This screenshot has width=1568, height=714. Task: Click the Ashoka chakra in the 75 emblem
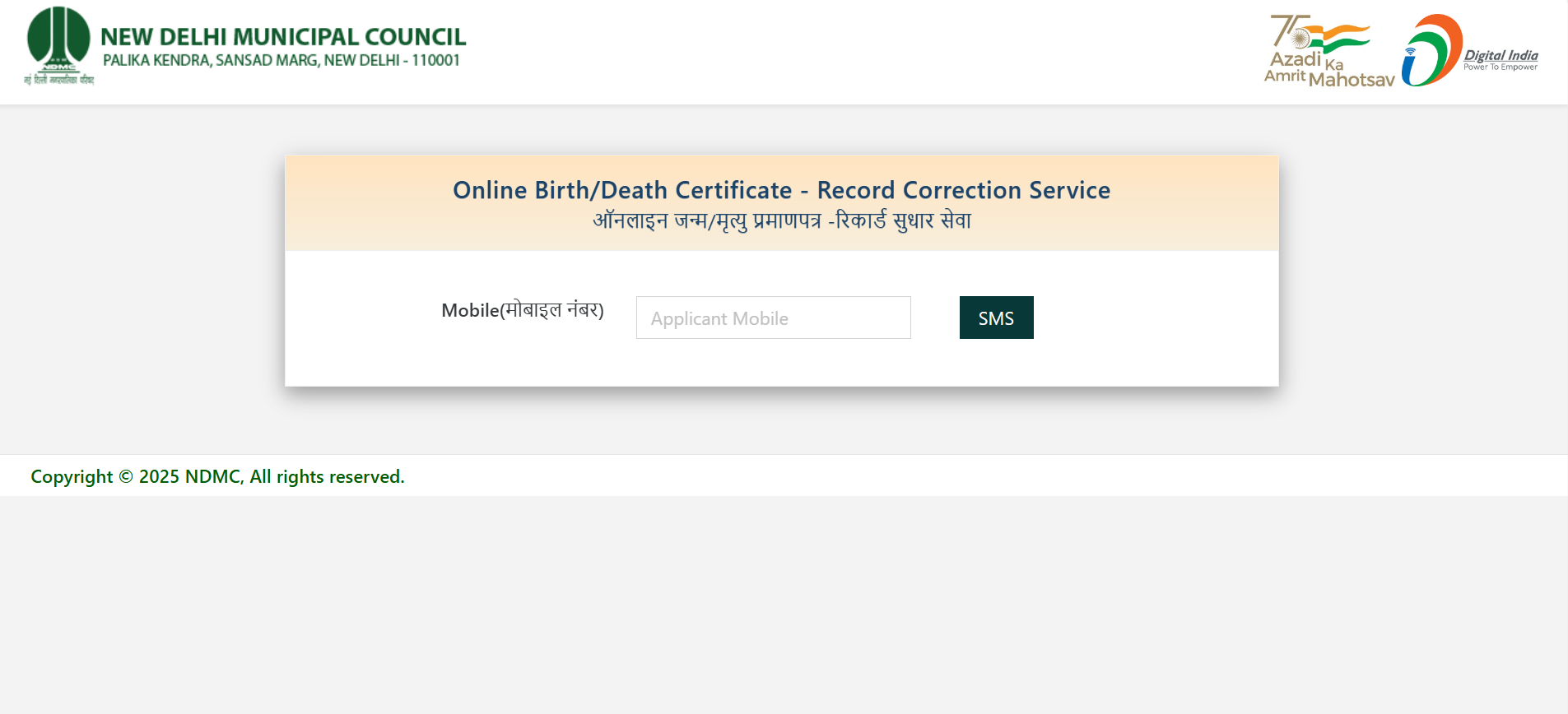tap(1300, 39)
